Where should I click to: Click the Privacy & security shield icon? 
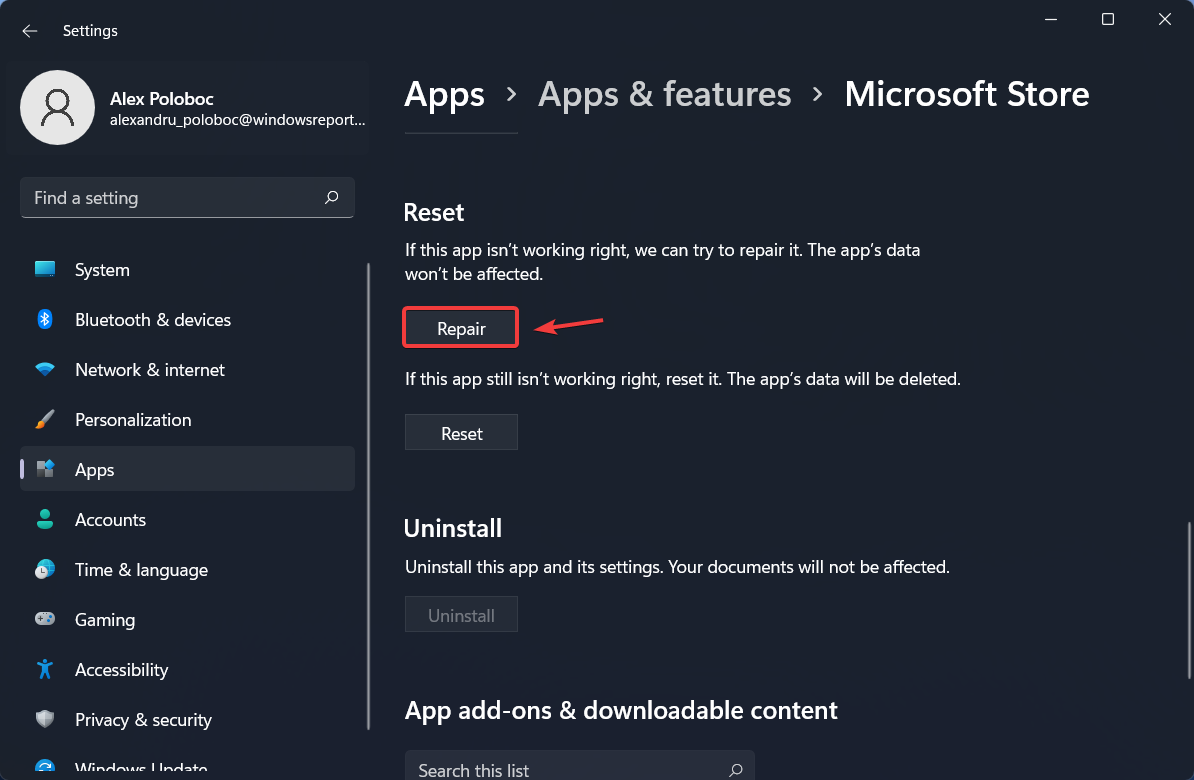pyautogui.click(x=45, y=719)
